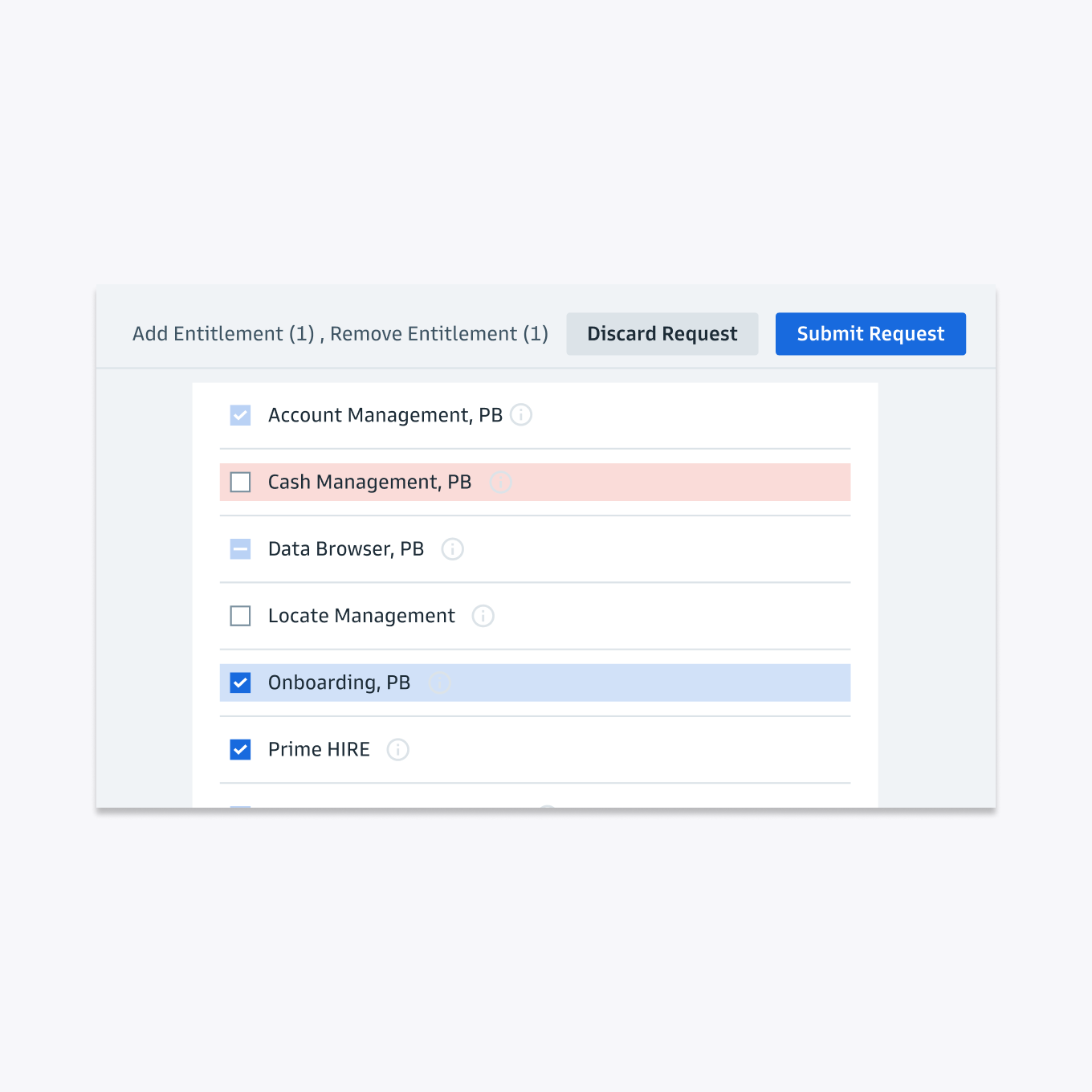Image resolution: width=1092 pixels, height=1092 pixels.
Task: Click the Data Browser, PB info icon
Action: pos(453,549)
